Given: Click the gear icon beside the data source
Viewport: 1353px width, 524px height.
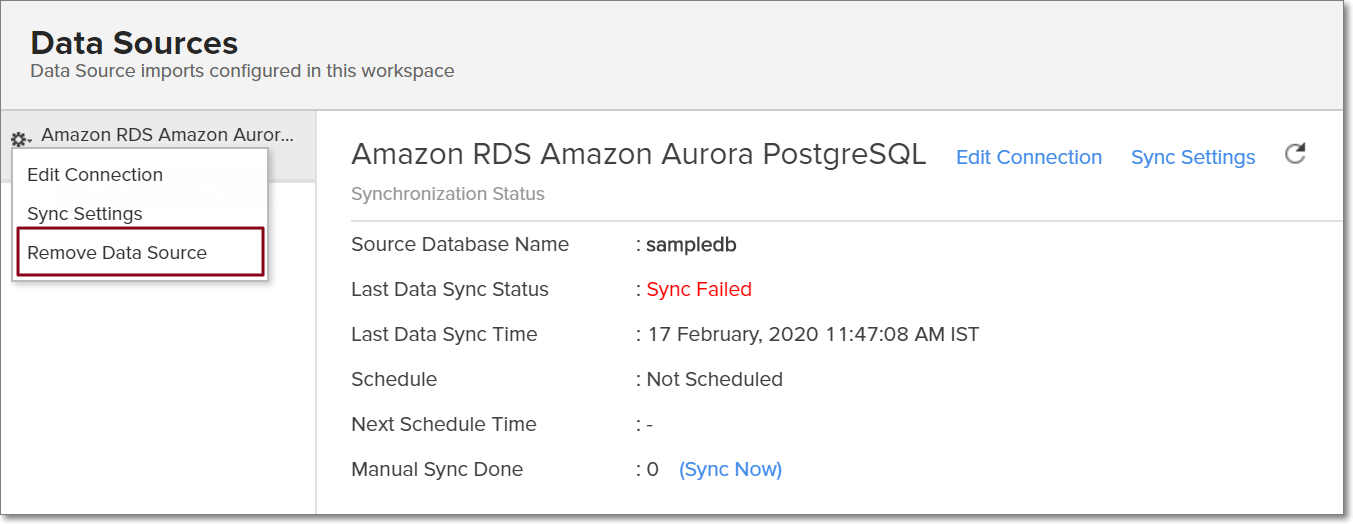Looking at the screenshot, I should coord(20,138).
